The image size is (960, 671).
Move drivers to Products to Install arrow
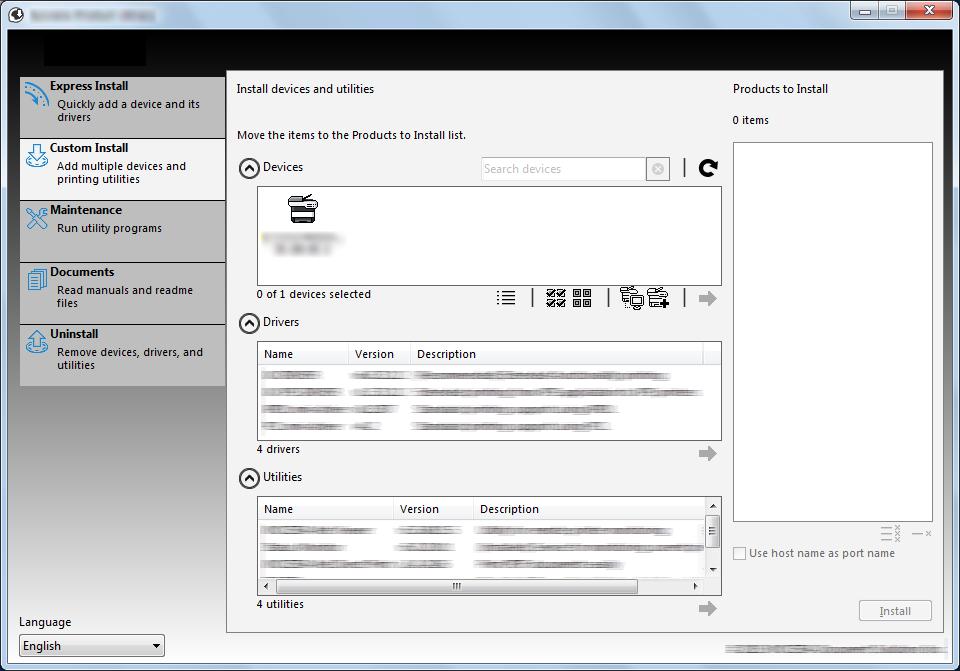click(x=707, y=453)
